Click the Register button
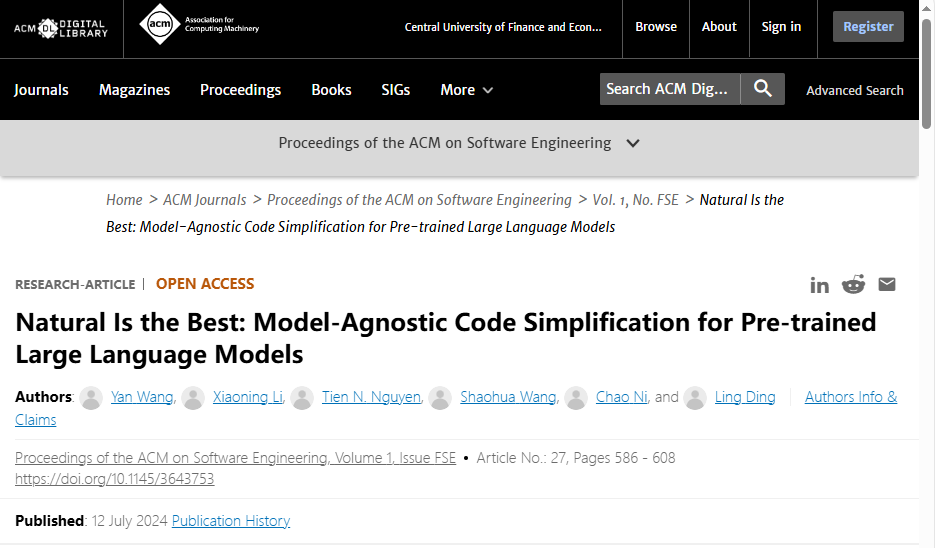Image resolution: width=935 pixels, height=548 pixels. (868, 27)
